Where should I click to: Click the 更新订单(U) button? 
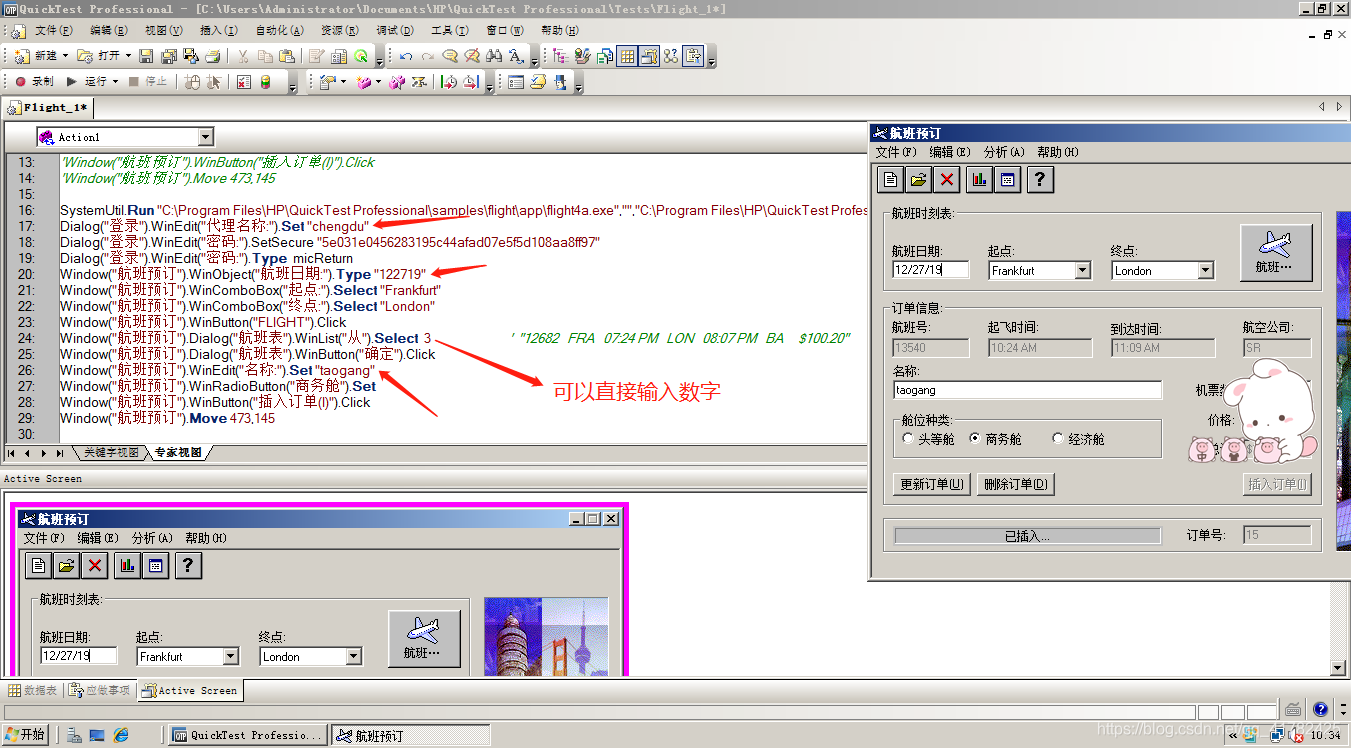point(932,484)
